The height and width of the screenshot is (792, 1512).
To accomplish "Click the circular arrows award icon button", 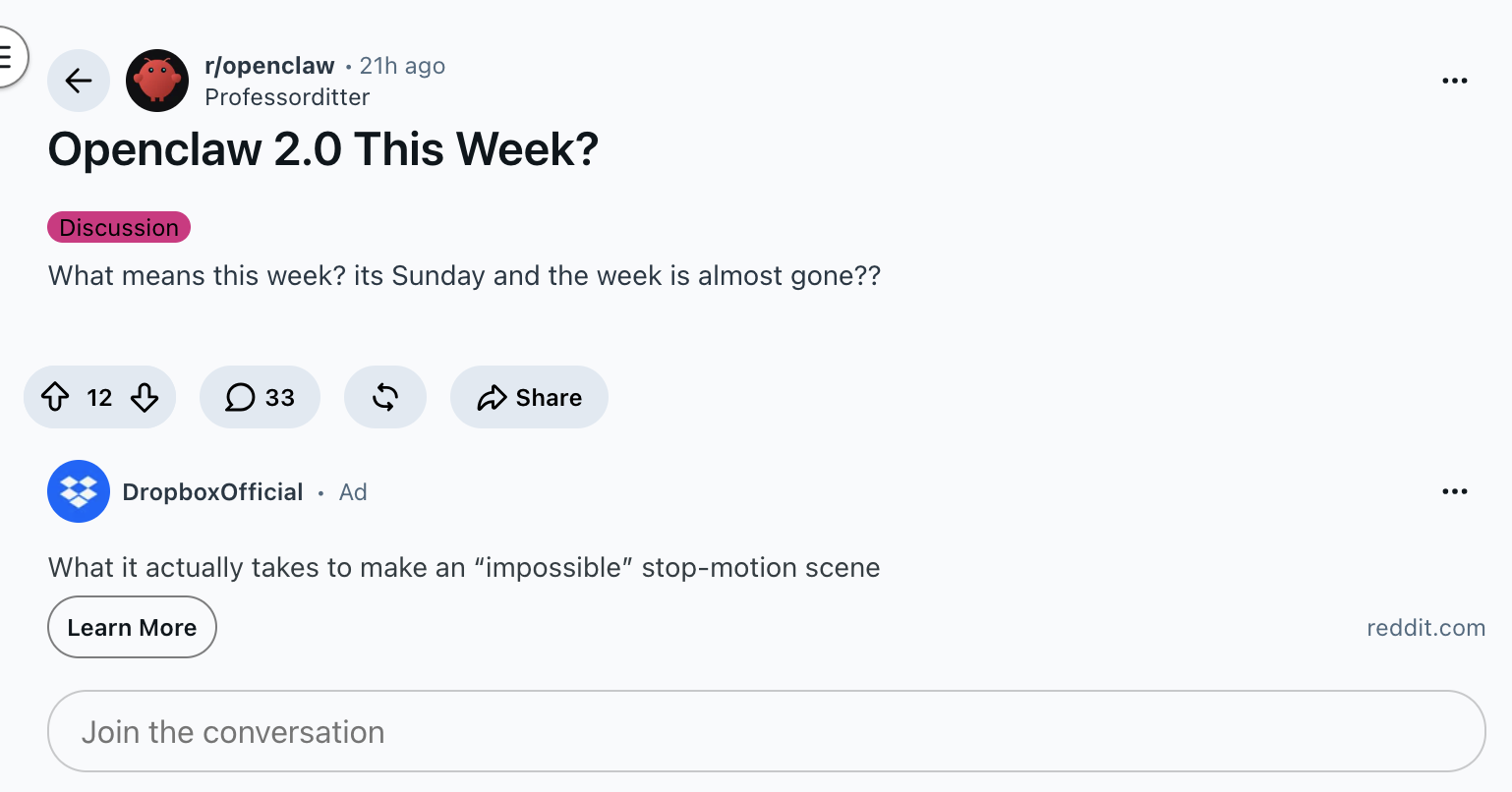I will (x=385, y=397).
